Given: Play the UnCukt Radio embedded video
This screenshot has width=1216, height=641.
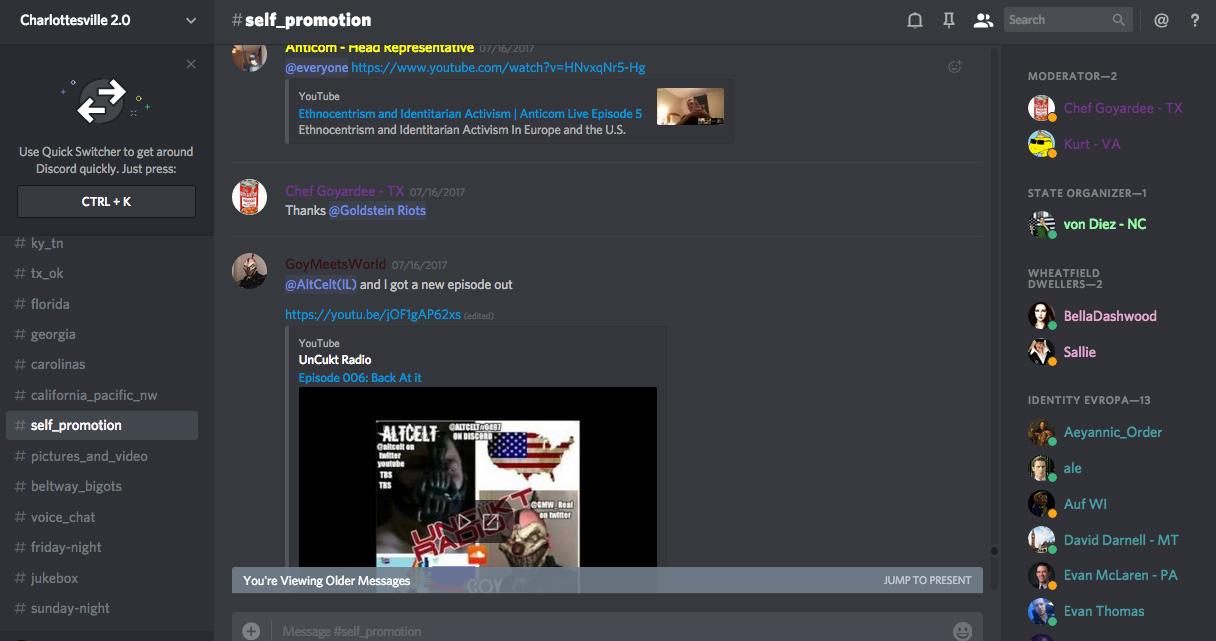Looking at the screenshot, I should (x=465, y=521).
